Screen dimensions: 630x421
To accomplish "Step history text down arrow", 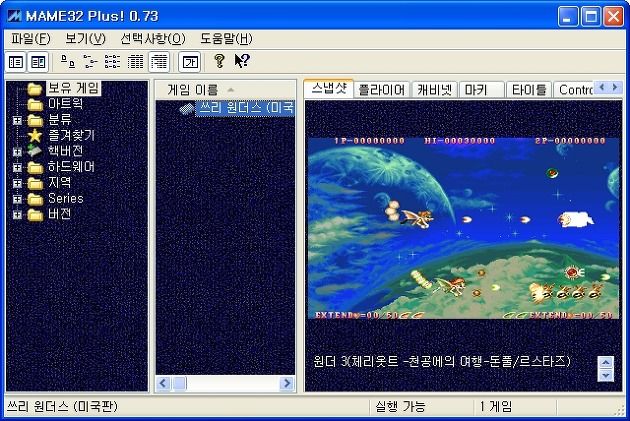I will pyautogui.click(x=605, y=375).
